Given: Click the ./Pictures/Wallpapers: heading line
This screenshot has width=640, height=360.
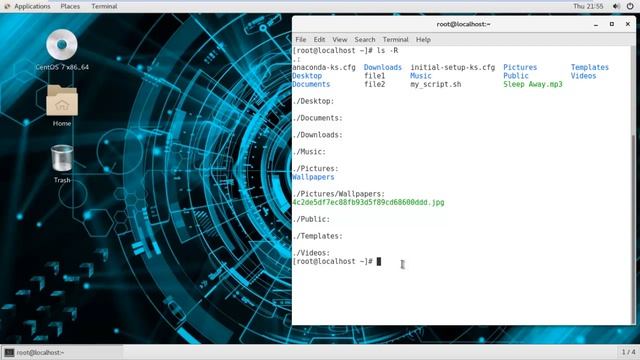Looking at the screenshot, I should tap(339, 194).
